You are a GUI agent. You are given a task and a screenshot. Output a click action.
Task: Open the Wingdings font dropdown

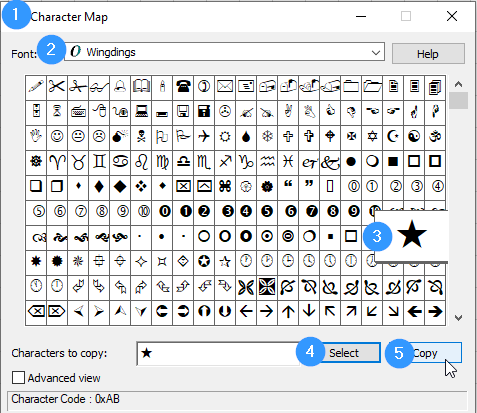(224, 52)
